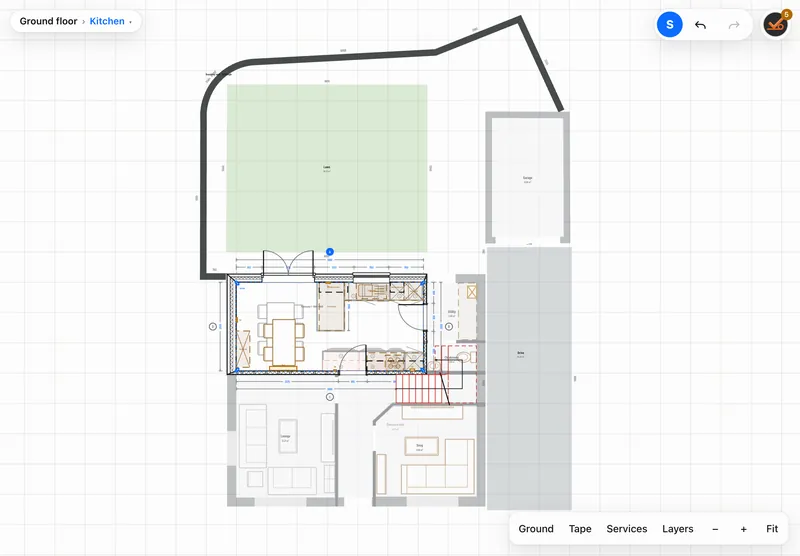Select the dark garden boundary wall
Viewport: 800px width, 556px height.
203,194
